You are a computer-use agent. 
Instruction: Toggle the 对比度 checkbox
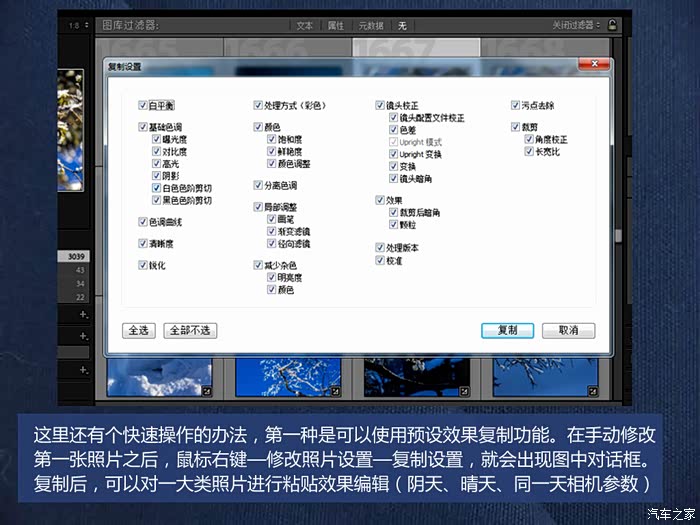tap(156, 151)
